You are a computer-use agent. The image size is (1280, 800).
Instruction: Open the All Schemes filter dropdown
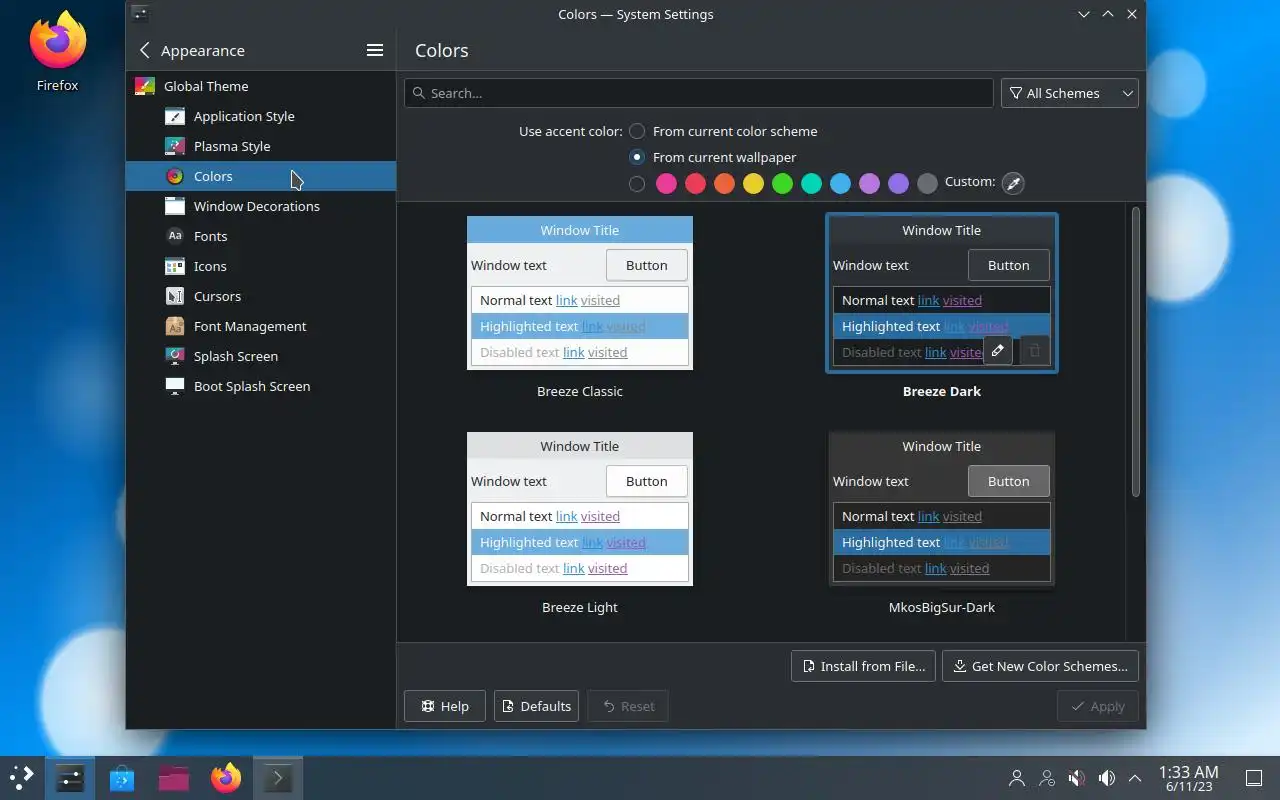pos(1070,93)
